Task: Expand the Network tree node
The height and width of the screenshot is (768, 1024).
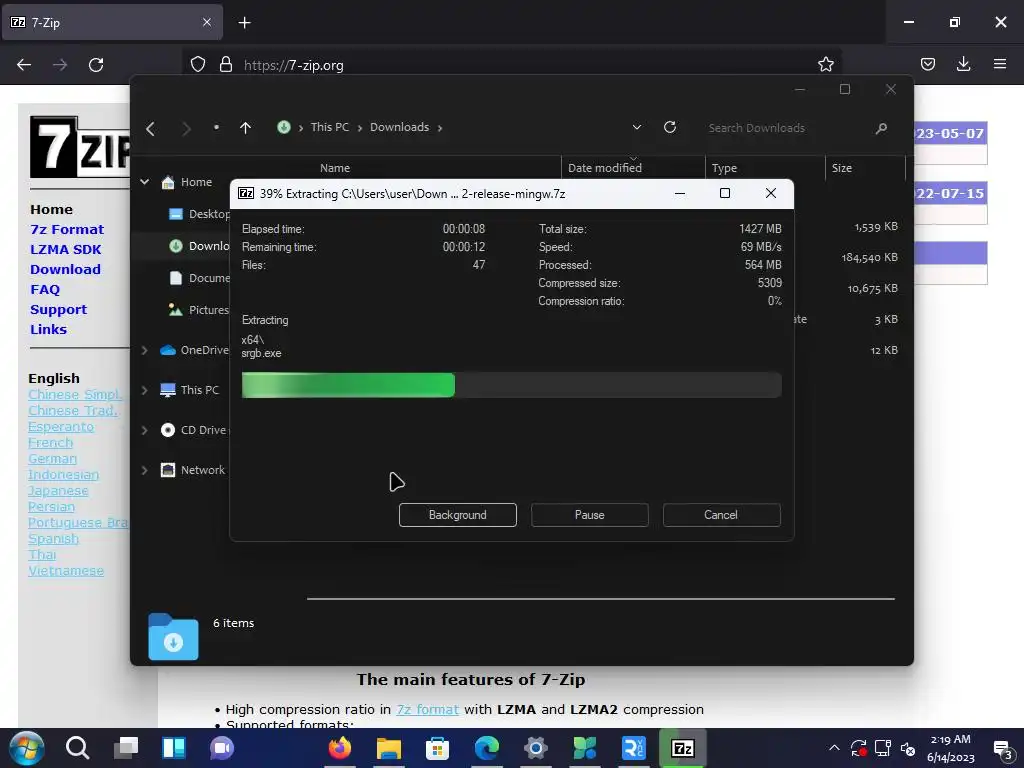Action: 144,470
